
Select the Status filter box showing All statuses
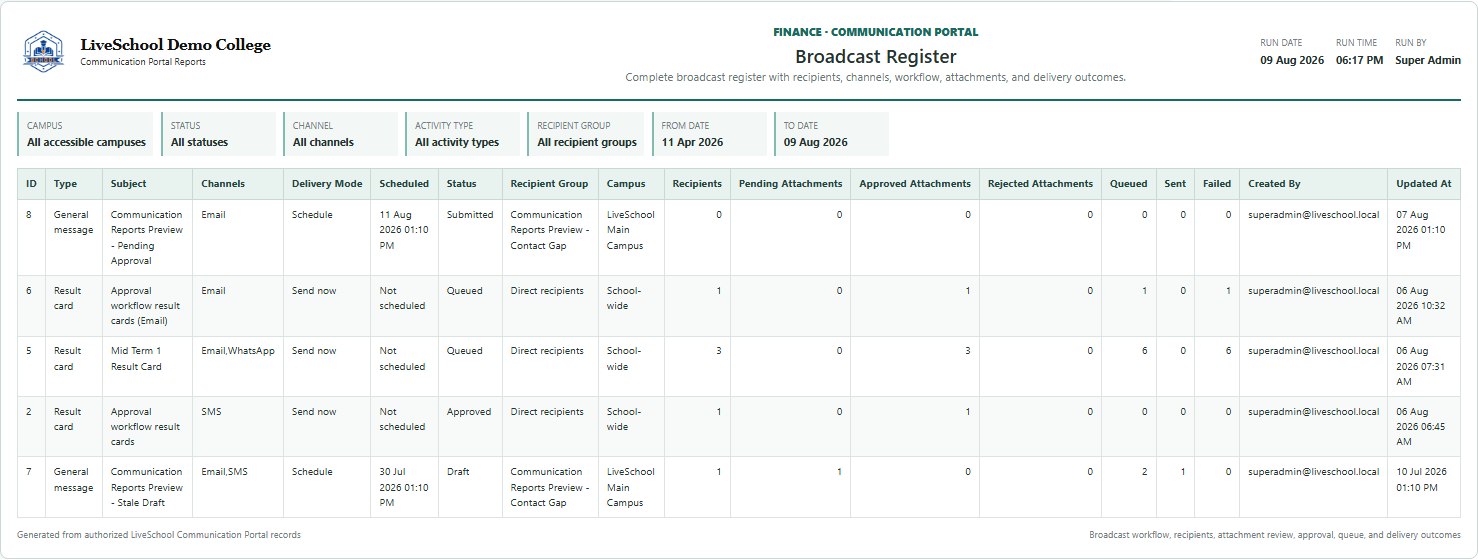[218, 134]
